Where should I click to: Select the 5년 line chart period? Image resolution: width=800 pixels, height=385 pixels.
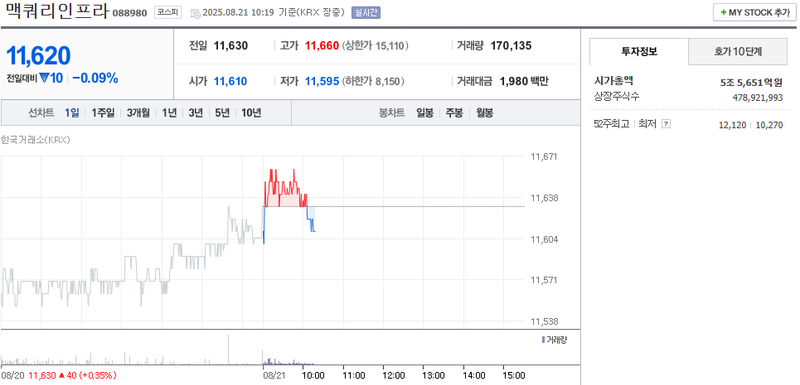point(222,113)
